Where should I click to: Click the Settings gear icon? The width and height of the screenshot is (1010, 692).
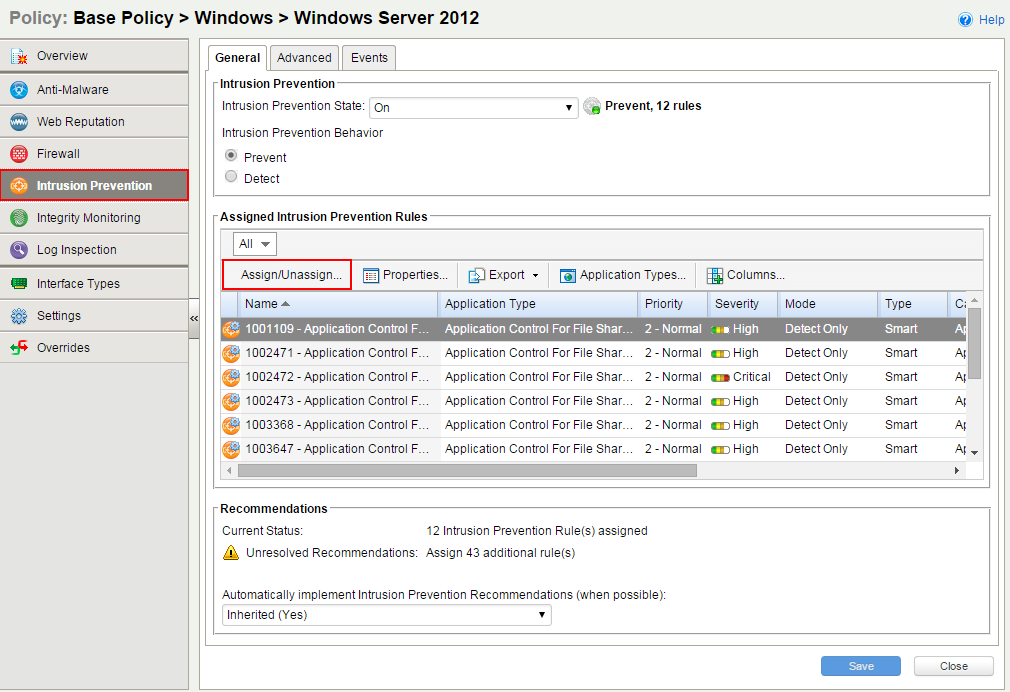click(x=19, y=316)
